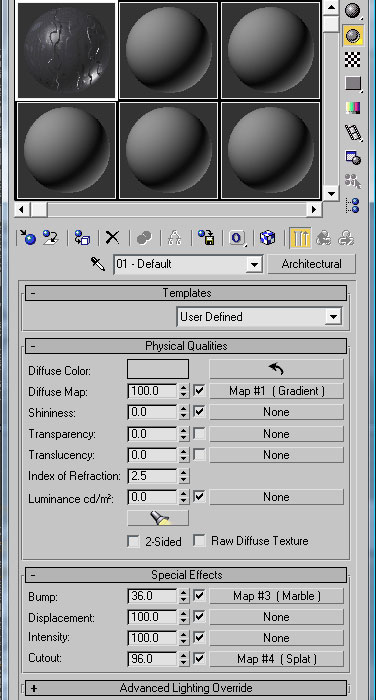Check the 2-Sided option
Image resolution: width=376 pixels, height=700 pixels.
coord(133,542)
